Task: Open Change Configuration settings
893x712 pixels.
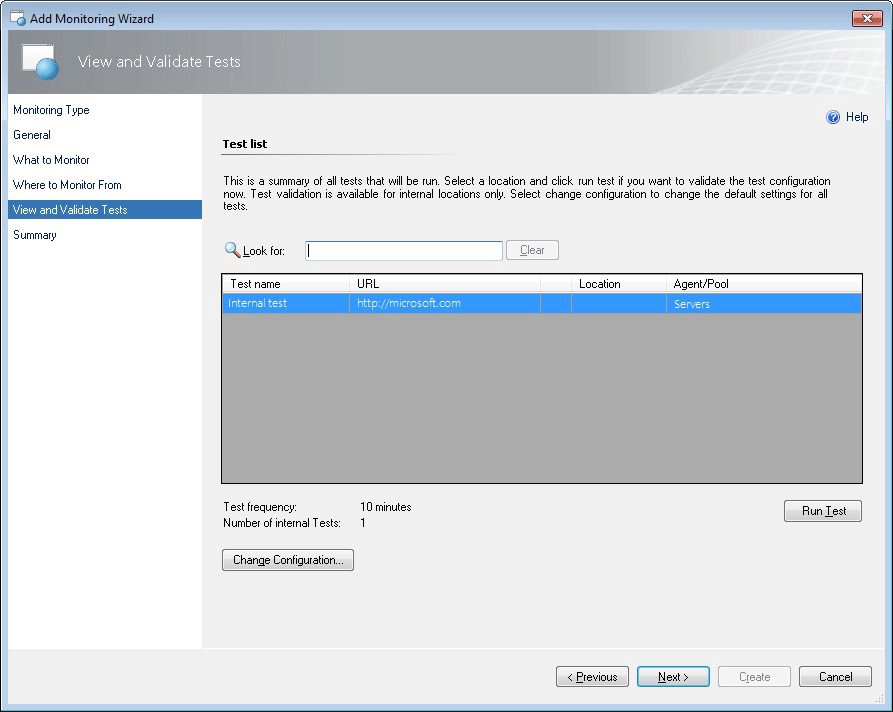Action: click(287, 560)
